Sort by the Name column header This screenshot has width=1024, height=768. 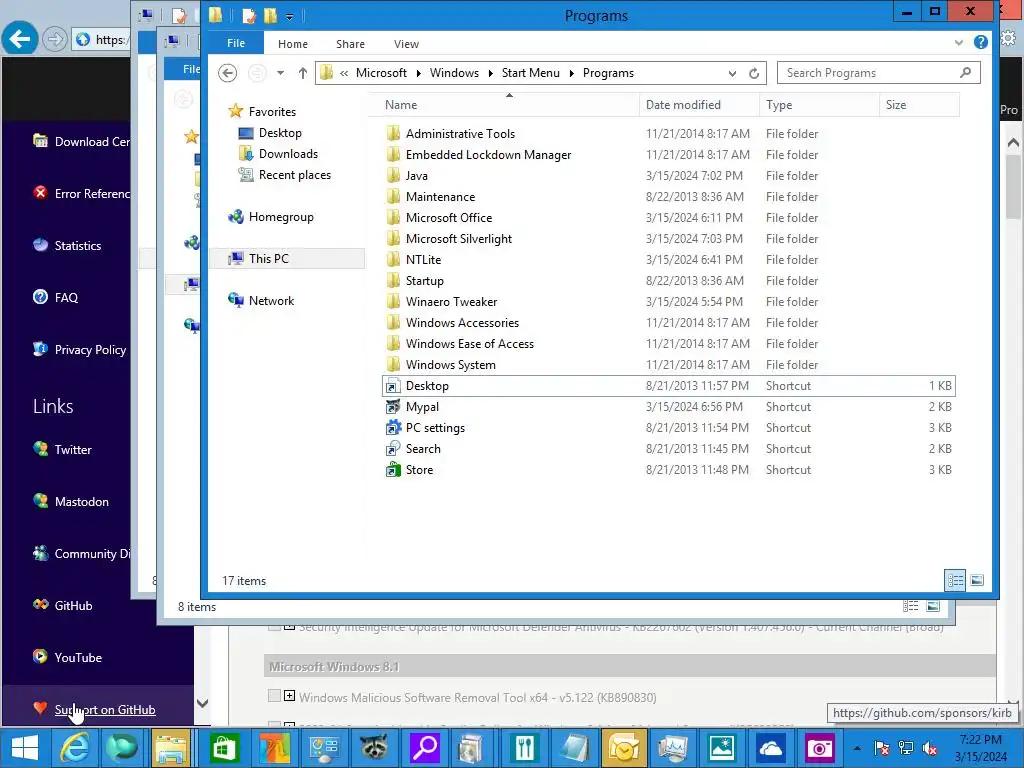[x=504, y=104]
